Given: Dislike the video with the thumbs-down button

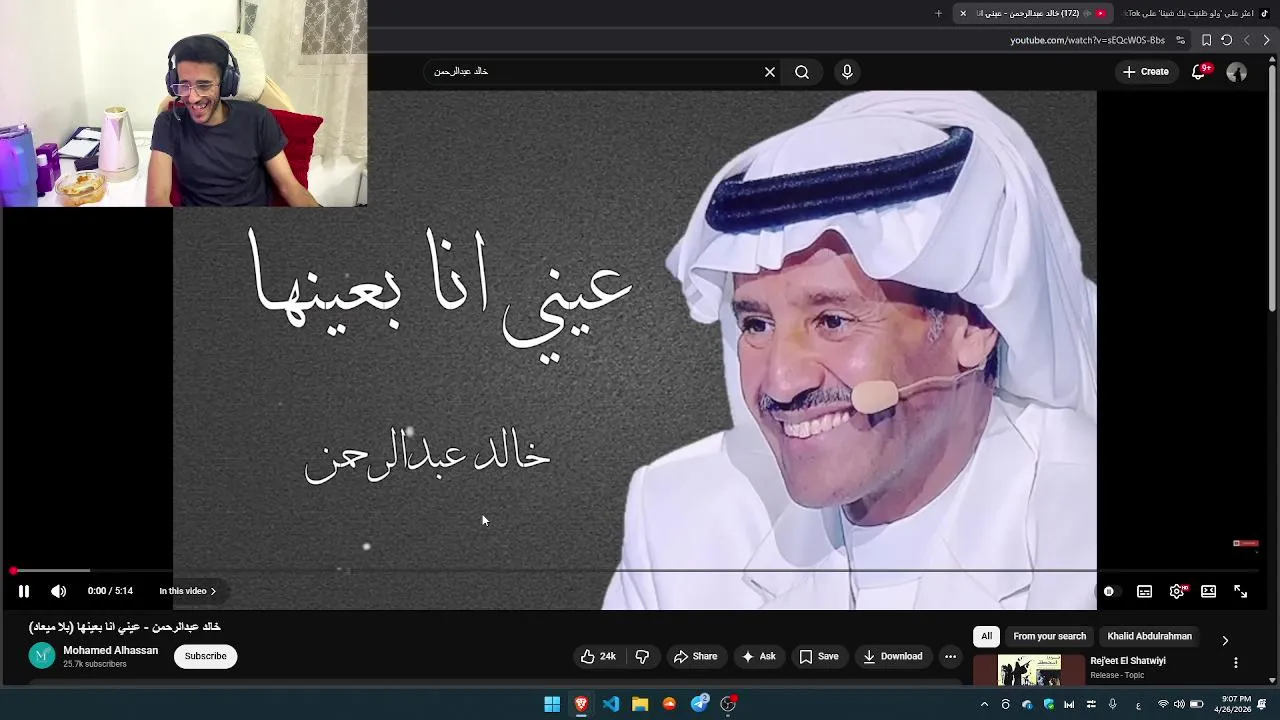Looking at the screenshot, I should 642,656.
